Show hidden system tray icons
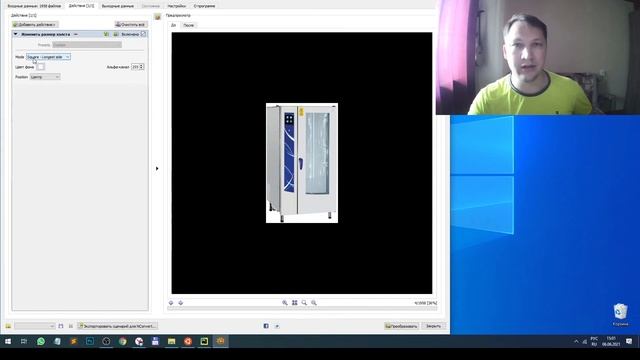 pyautogui.click(x=576, y=341)
